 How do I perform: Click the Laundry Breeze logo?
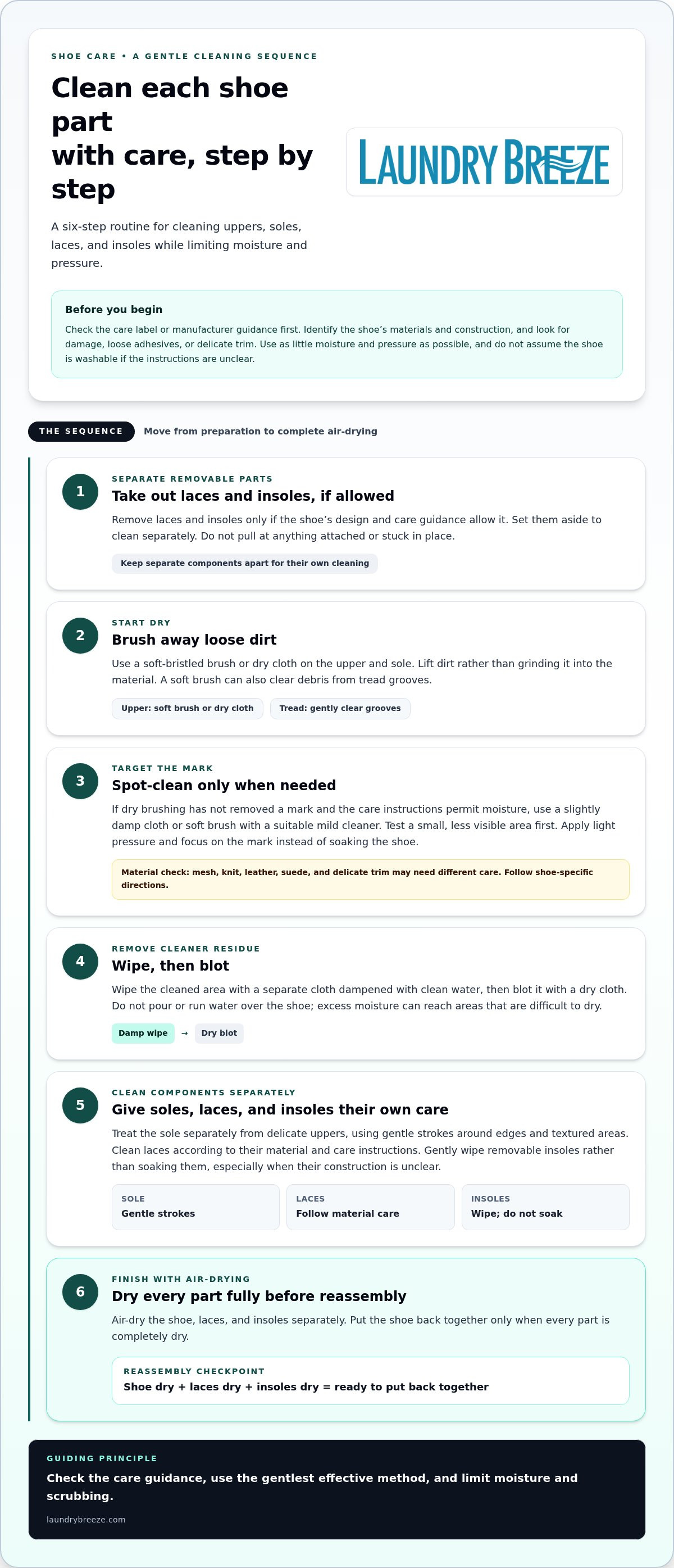[x=484, y=162]
